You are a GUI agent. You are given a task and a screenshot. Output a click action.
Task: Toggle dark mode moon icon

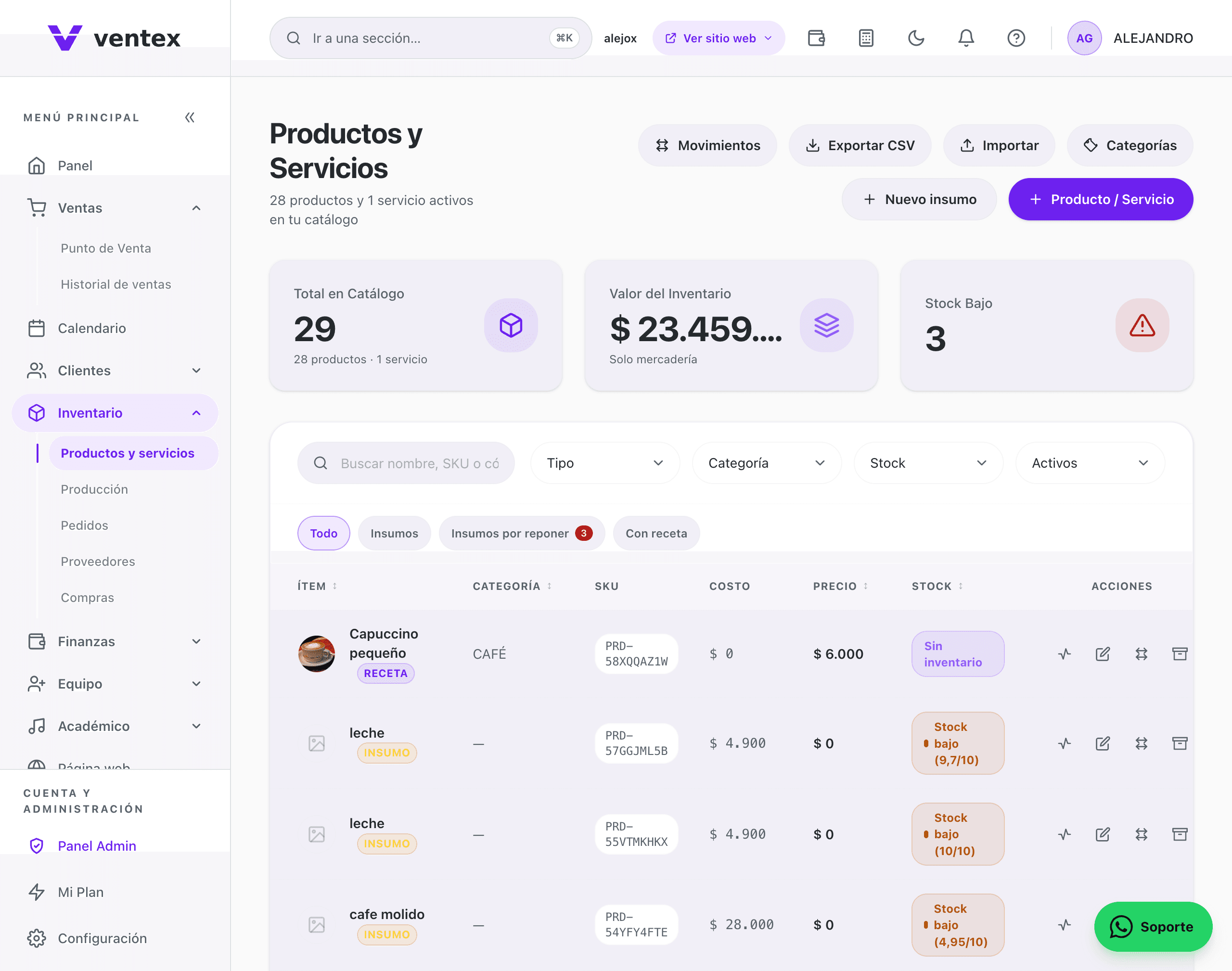pyautogui.click(x=916, y=38)
